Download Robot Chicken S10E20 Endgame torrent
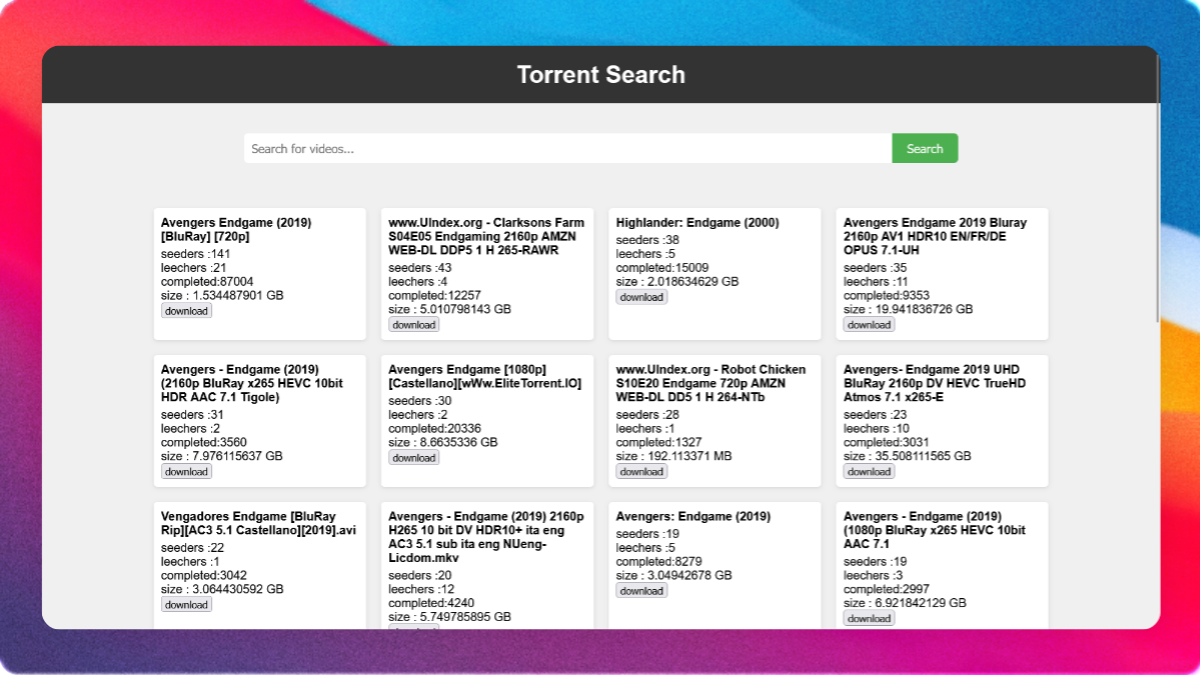 click(642, 472)
